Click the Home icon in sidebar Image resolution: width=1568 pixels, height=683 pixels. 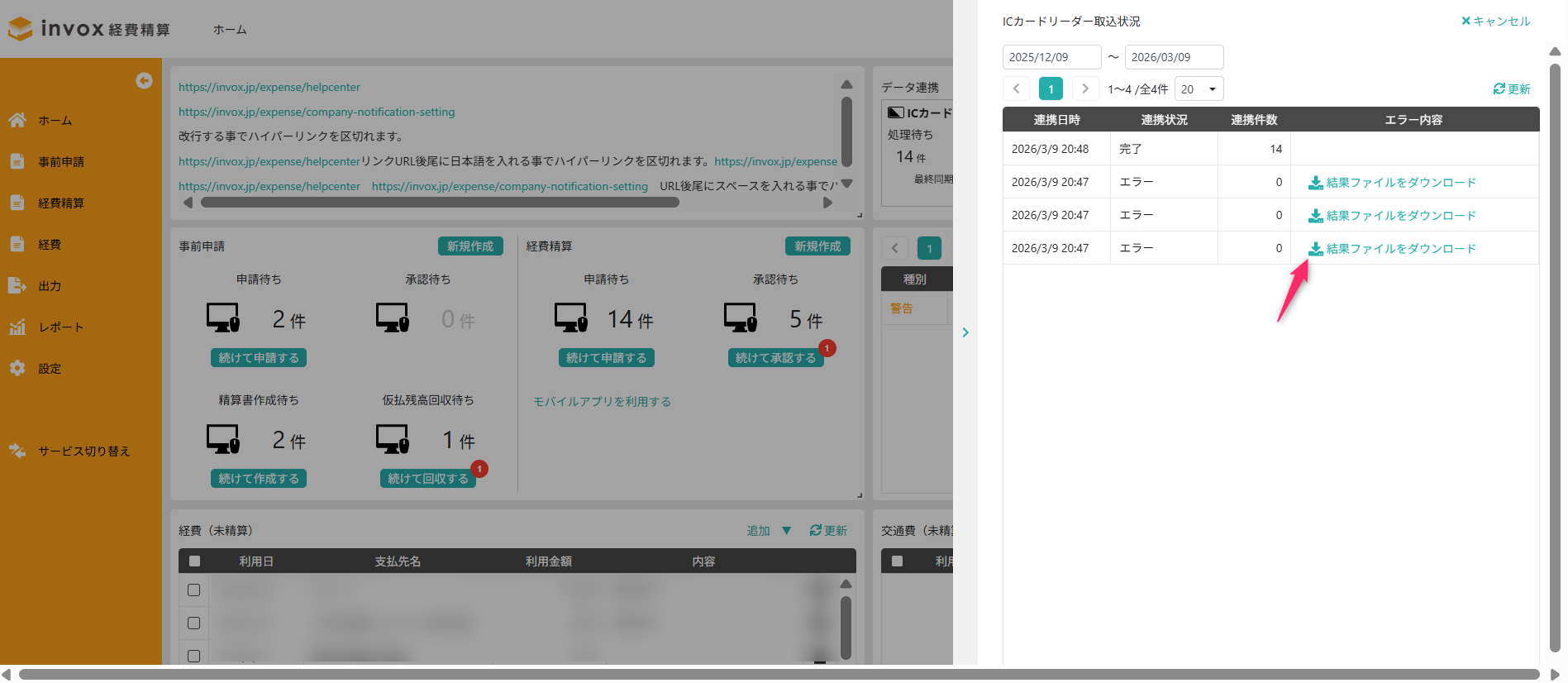pos(17,120)
